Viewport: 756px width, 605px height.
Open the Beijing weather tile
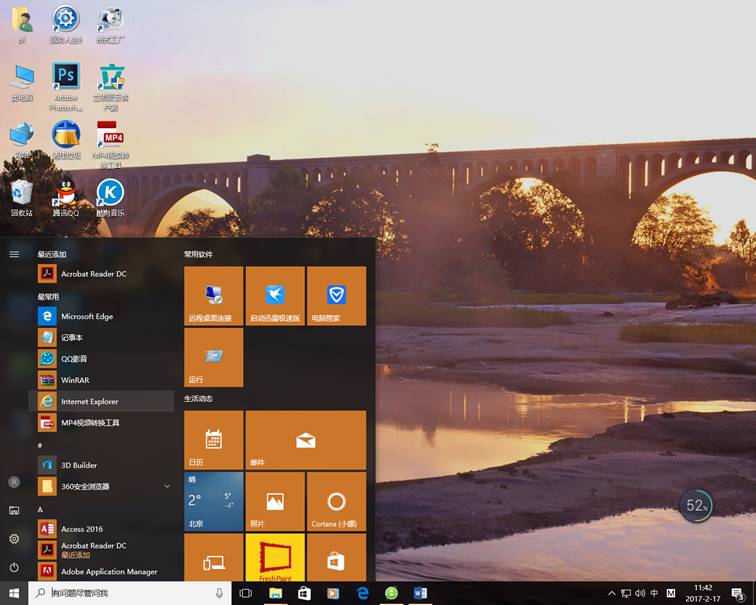click(x=213, y=501)
